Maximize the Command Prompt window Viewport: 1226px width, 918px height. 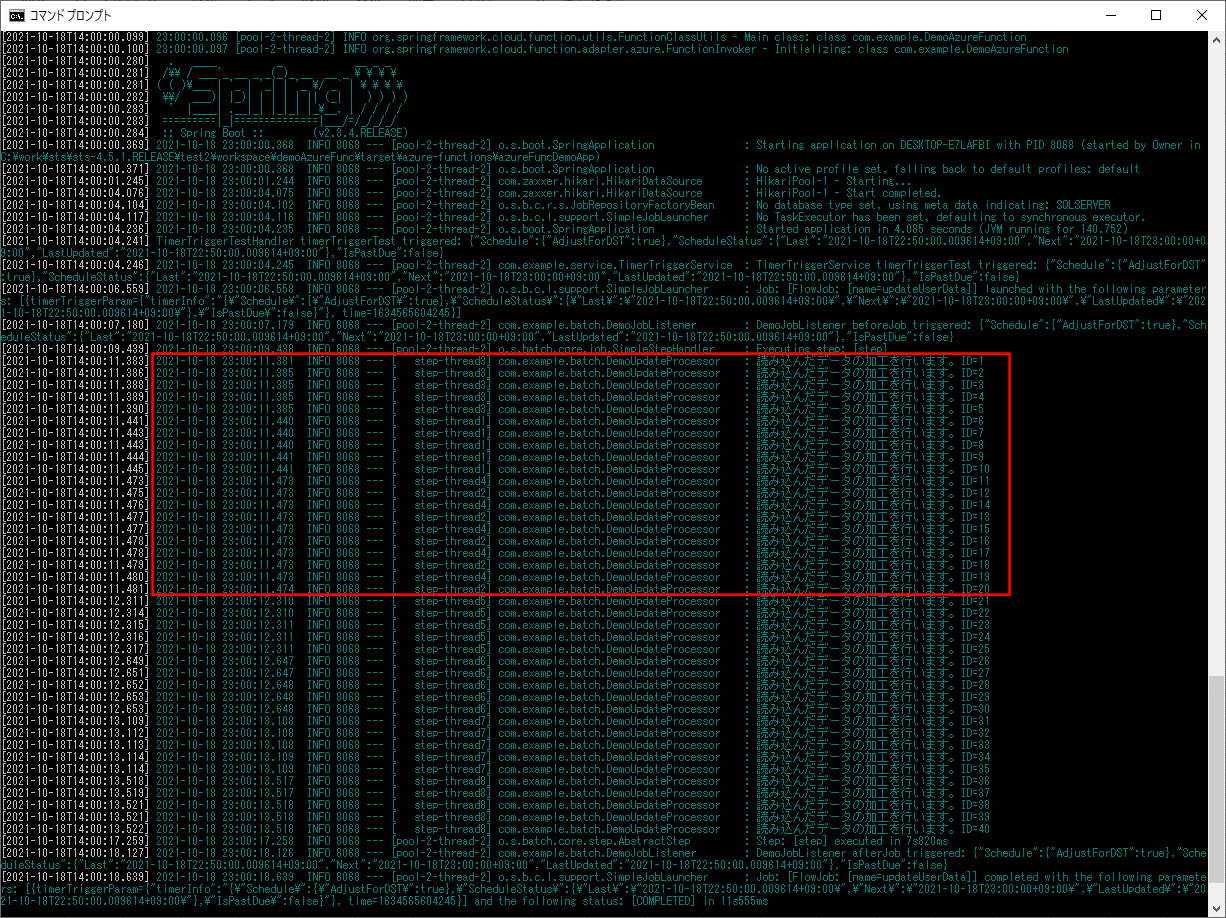point(1156,15)
